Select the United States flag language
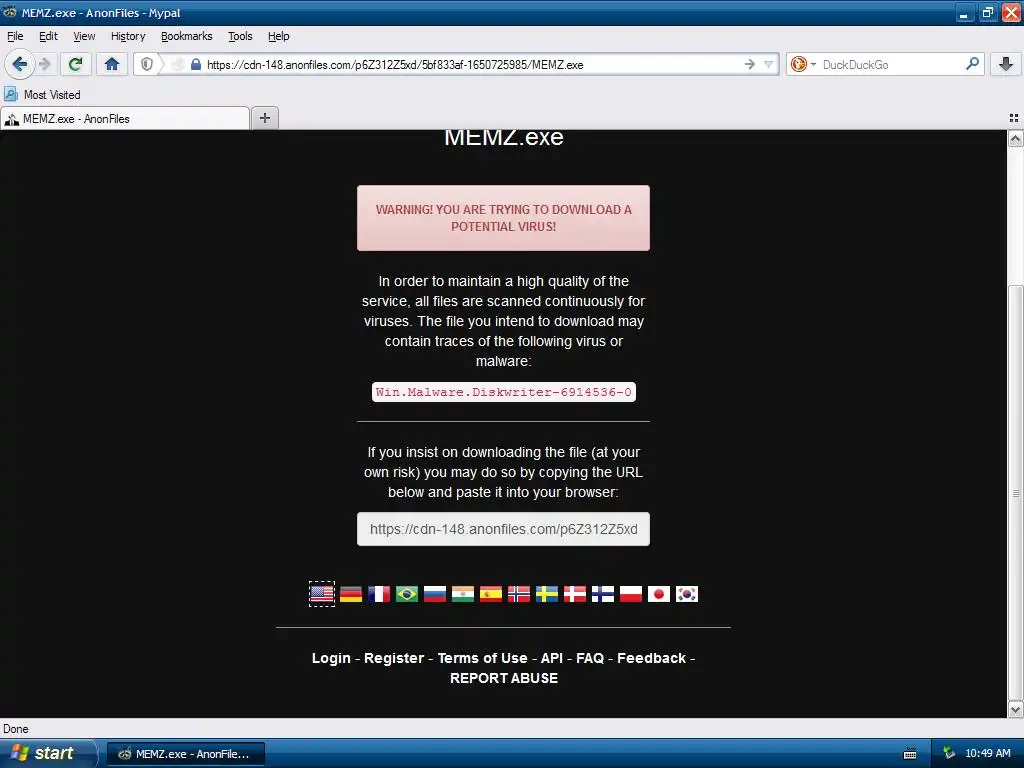Viewport: 1024px width, 768px height. coord(322,594)
